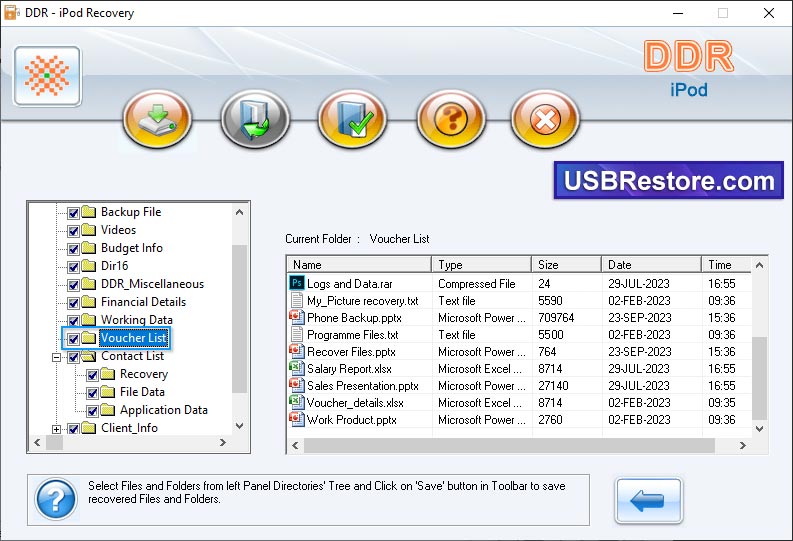Viewport: 793px width, 541px height.
Task: Click the folder tree scroll right arrow
Action: (x=223, y=442)
